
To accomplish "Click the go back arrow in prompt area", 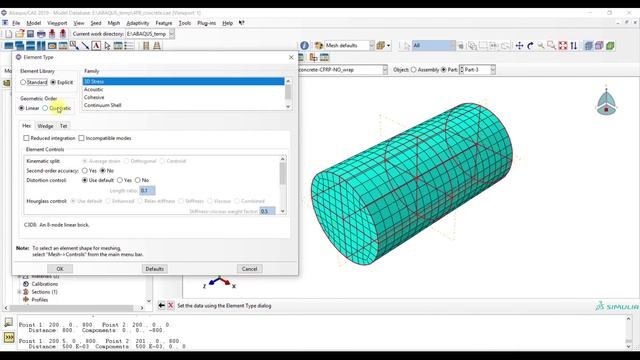I will point(162,305).
